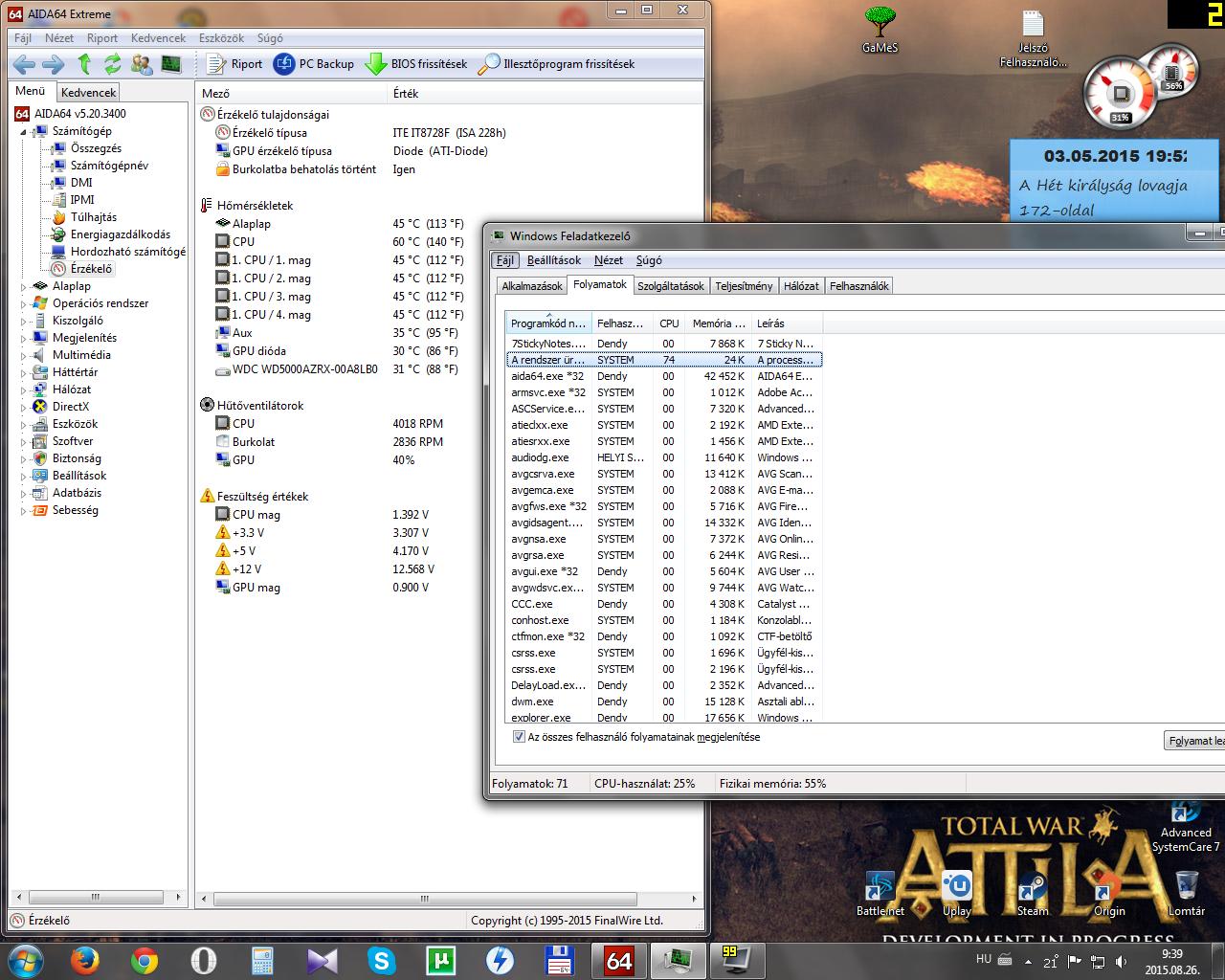Collapse the Számítógép tree node
Viewport: 1225px width, 980px height.
24,131
